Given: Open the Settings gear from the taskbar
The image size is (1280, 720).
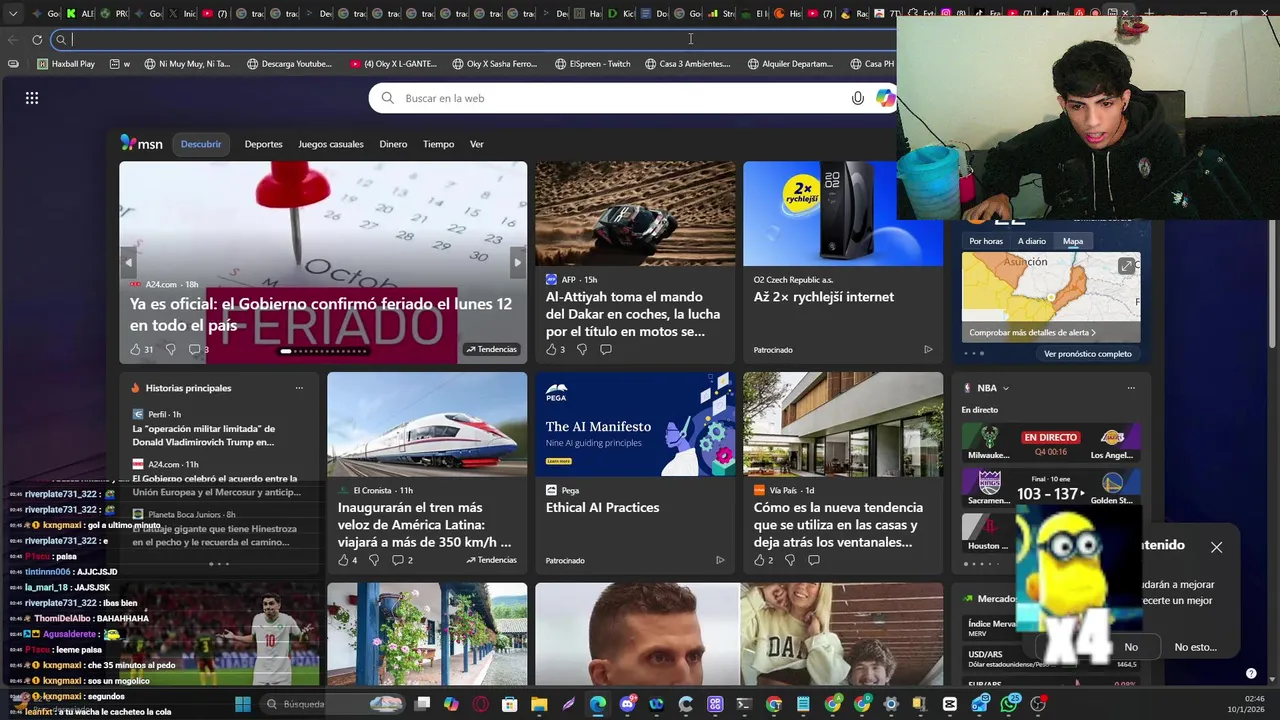Looking at the screenshot, I should click(x=891, y=704).
